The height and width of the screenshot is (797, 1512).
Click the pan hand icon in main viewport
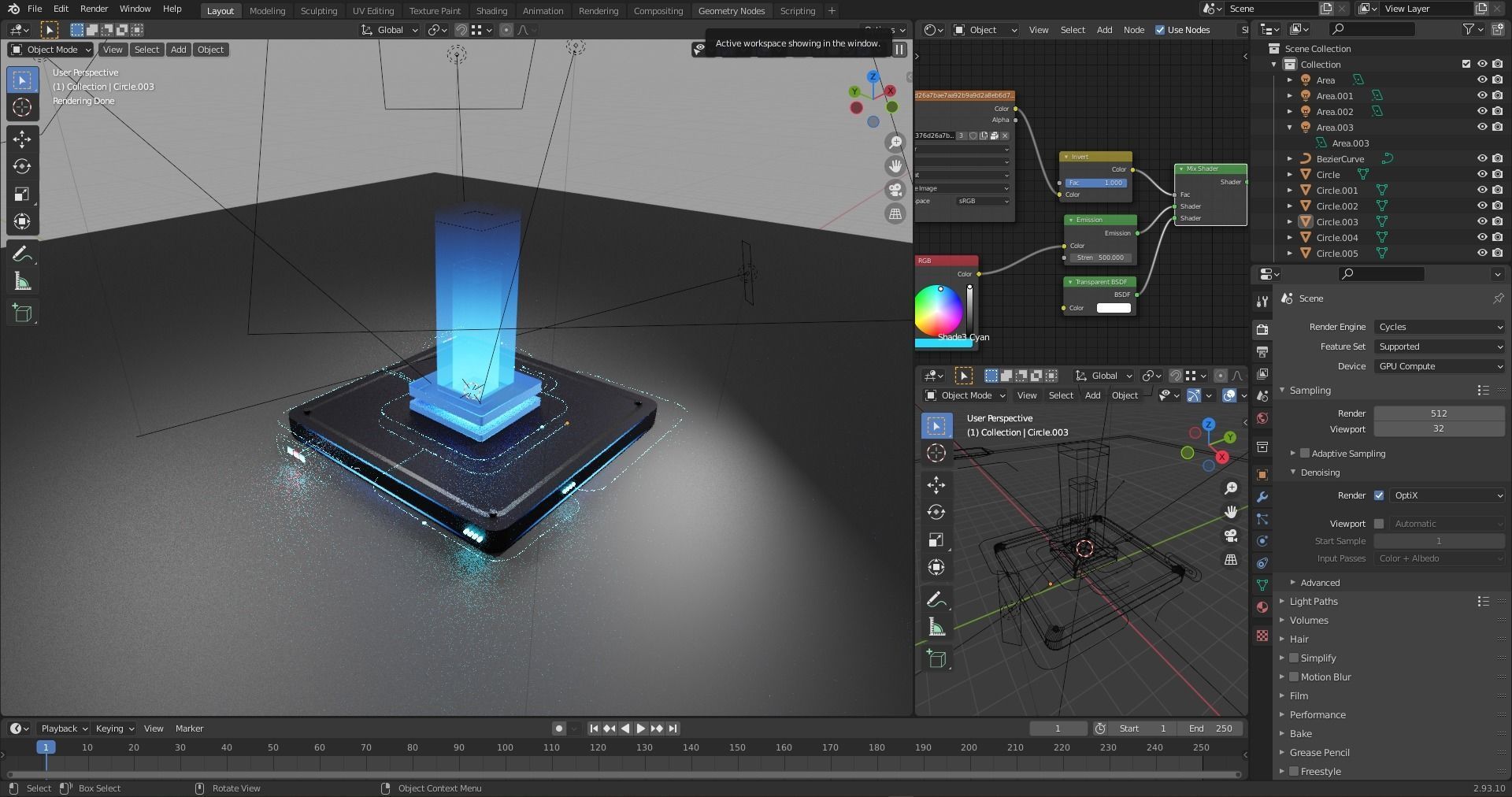coord(895,166)
